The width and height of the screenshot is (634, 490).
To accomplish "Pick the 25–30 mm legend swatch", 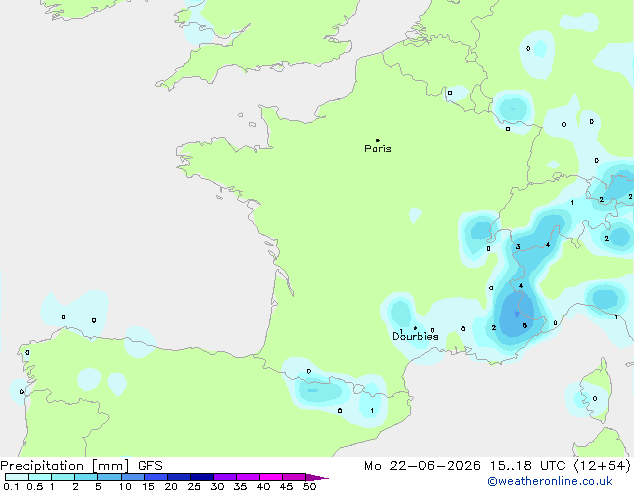I will (x=201, y=477).
